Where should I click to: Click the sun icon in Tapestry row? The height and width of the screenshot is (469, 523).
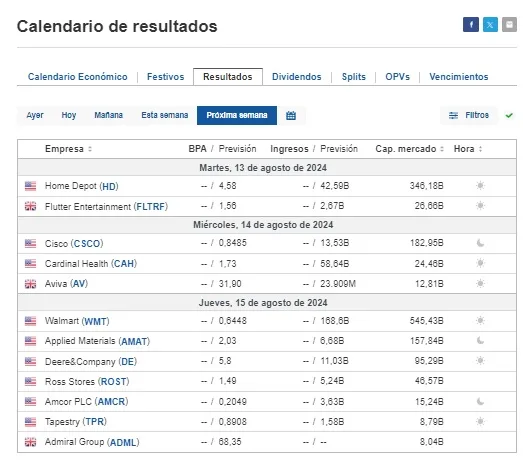coord(480,421)
